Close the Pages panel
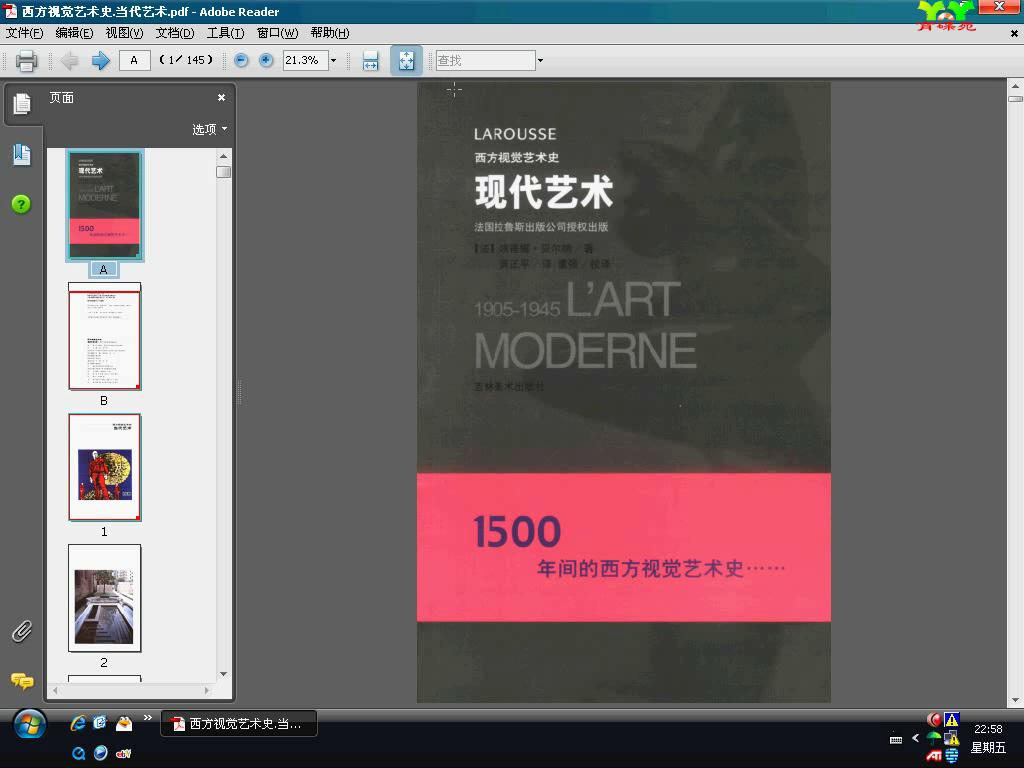The width and height of the screenshot is (1024, 768). [x=221, y=97]
